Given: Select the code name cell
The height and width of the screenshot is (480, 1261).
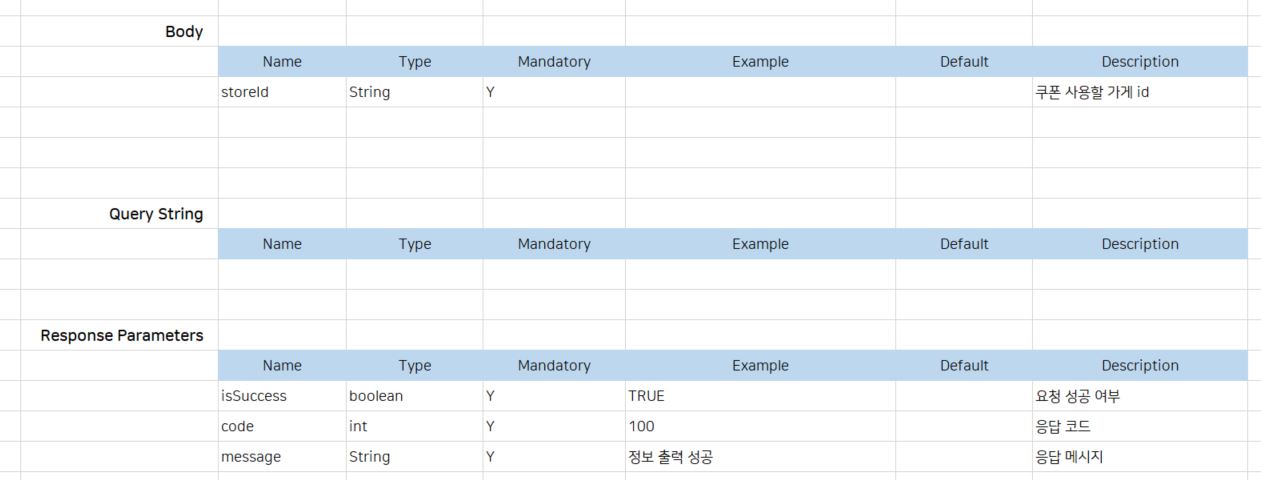Looking at the screenshot, I should pyautogui.click(x=282, y=426).
